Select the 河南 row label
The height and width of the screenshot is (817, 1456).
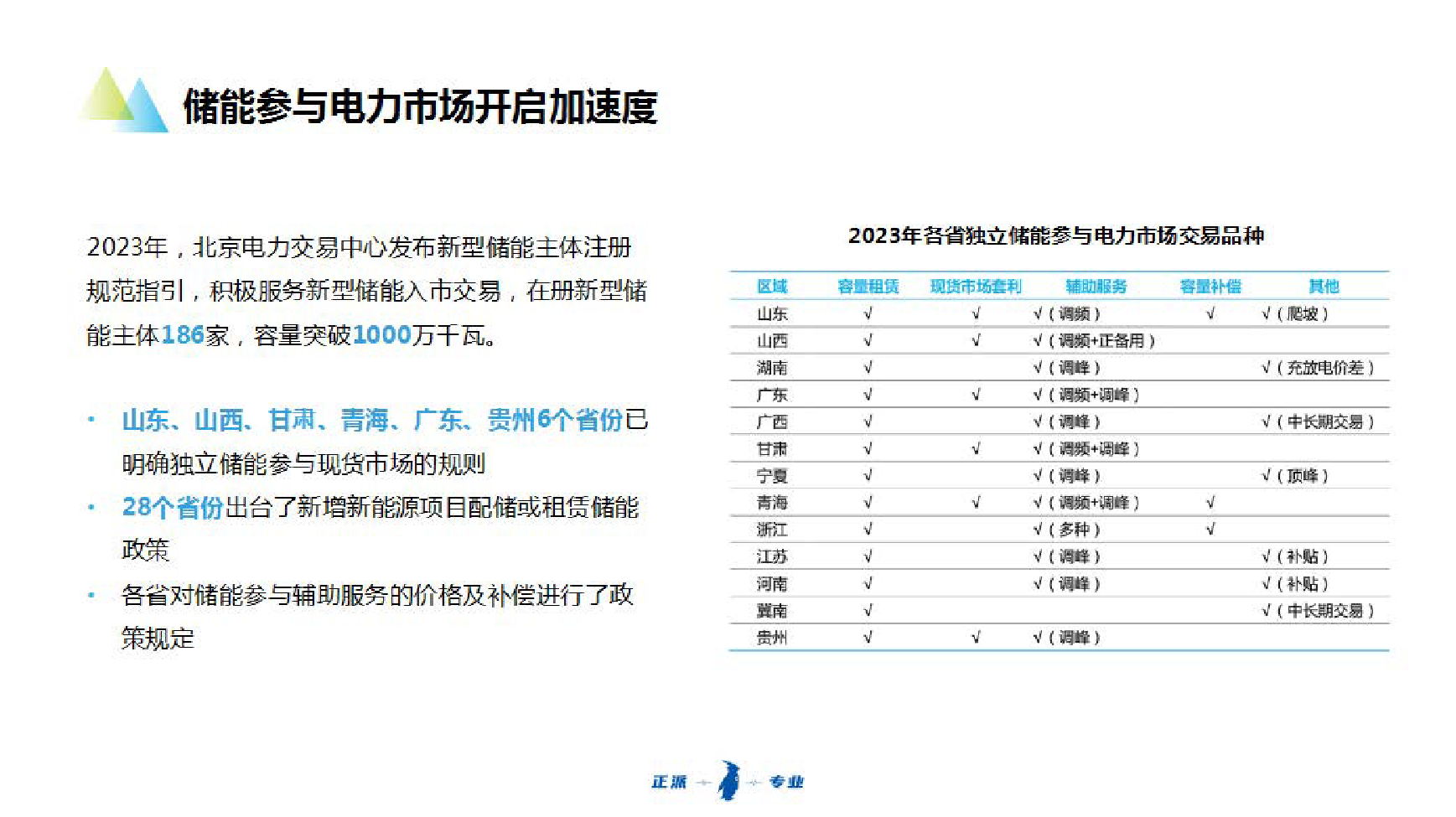[x=772, y=583]
